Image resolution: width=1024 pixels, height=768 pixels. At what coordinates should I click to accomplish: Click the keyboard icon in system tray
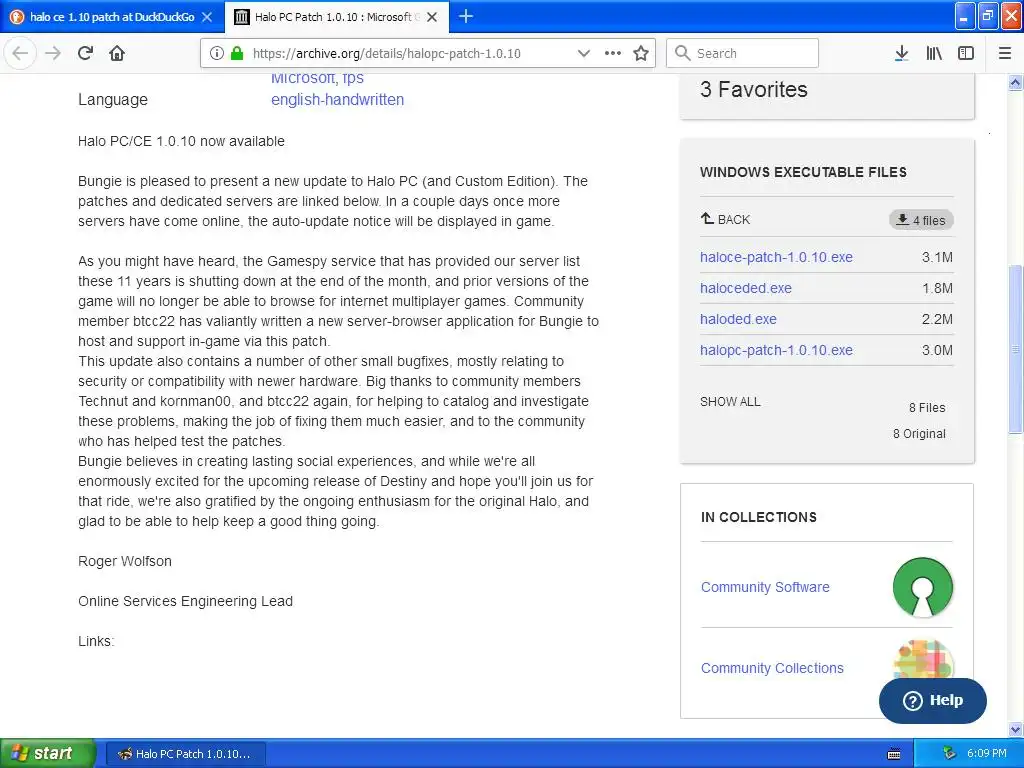(894, 754)
